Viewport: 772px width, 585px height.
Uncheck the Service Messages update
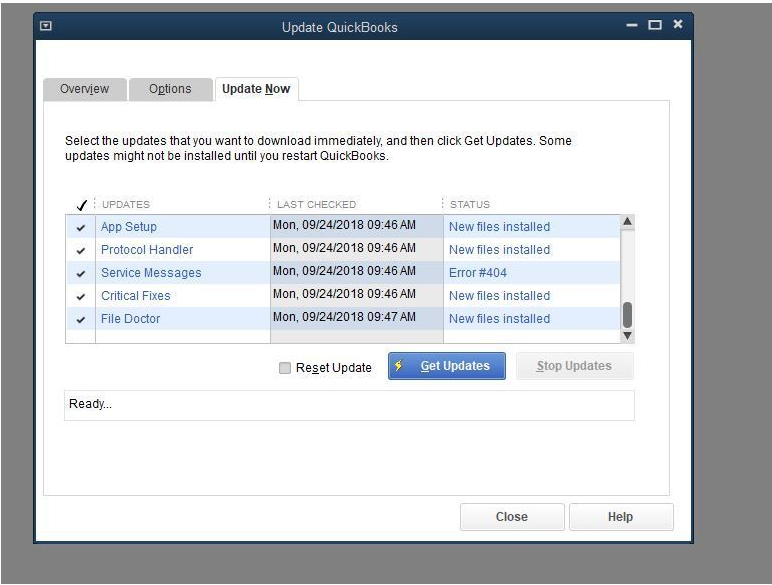point(81,273)
